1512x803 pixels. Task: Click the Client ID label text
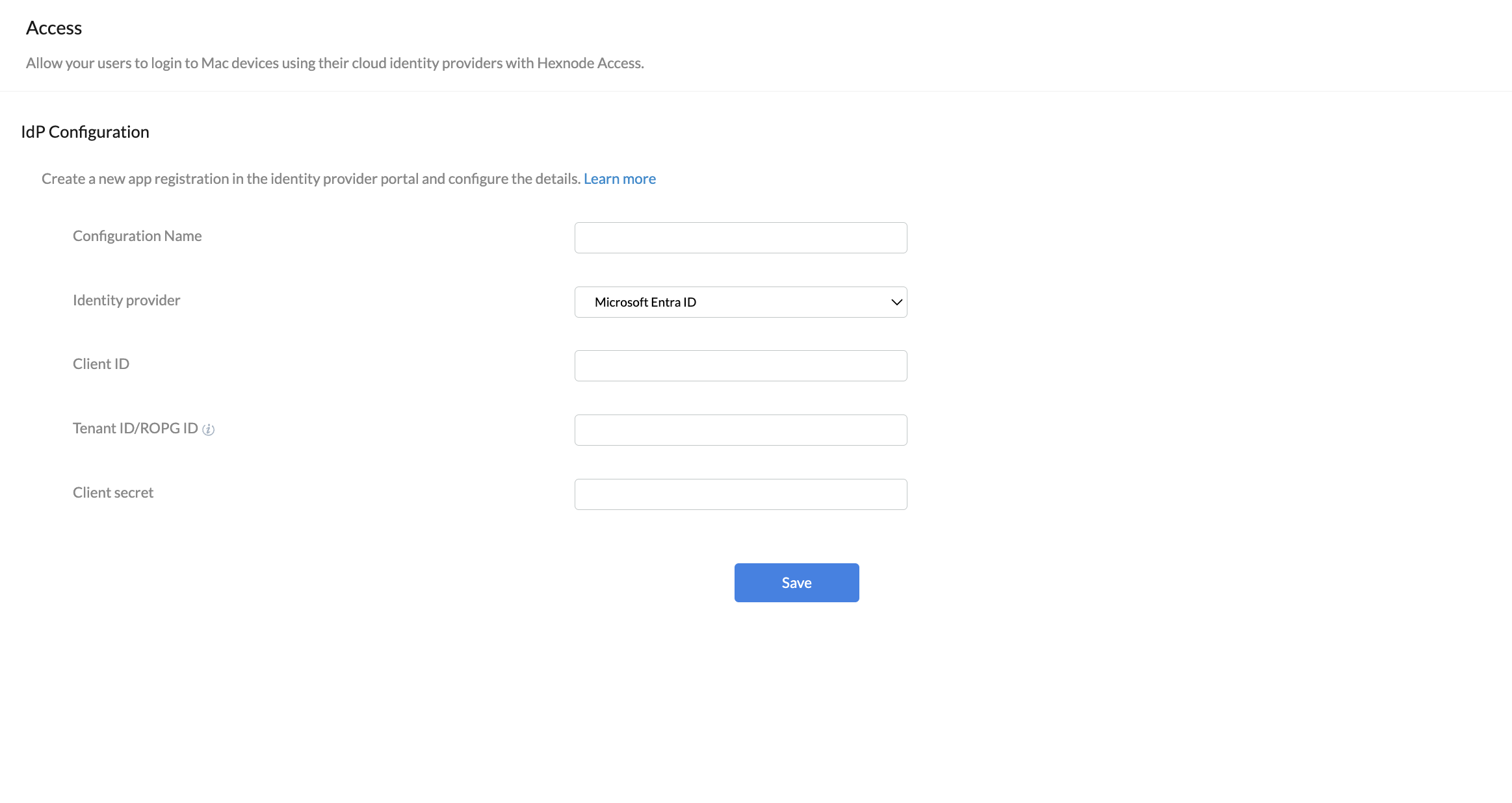tap(101, 364)
